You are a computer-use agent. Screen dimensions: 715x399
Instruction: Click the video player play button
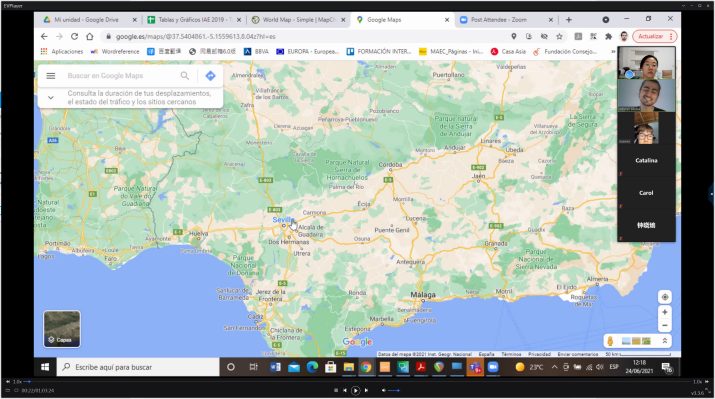(355, 390)
